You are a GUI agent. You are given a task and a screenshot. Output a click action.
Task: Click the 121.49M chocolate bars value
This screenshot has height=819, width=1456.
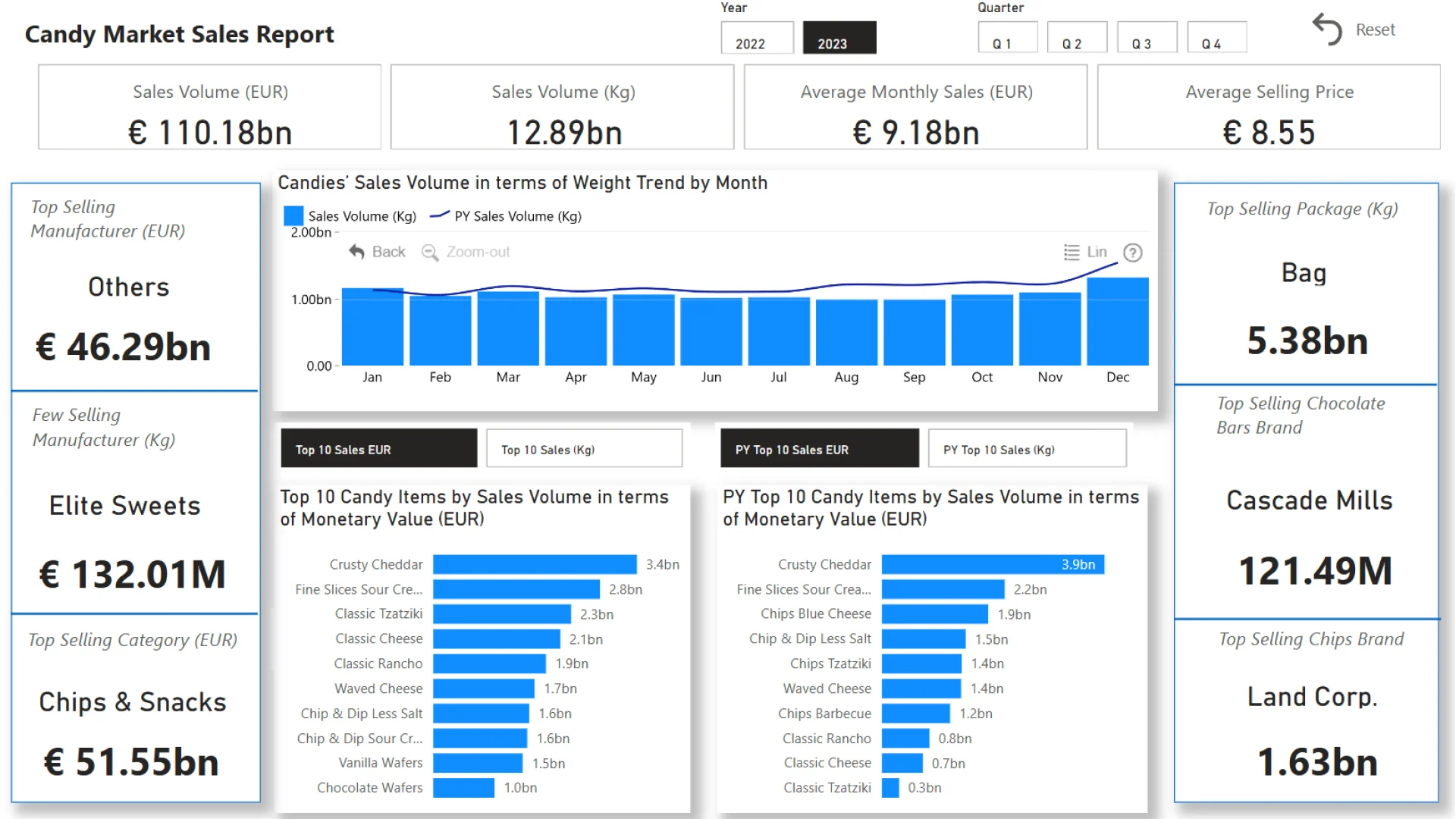(1316, 571)
